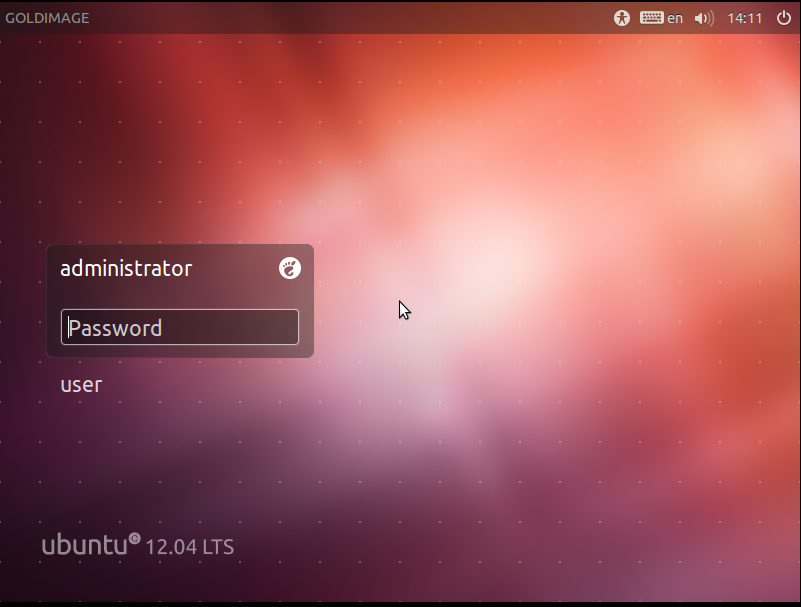
Task: Open the accessibility options indicator
Action: coord(622,18)
